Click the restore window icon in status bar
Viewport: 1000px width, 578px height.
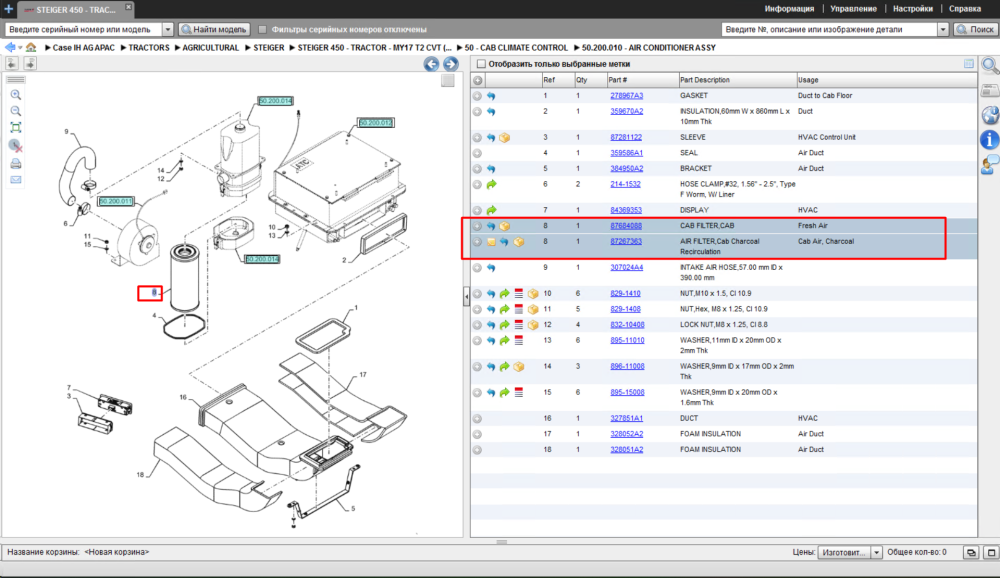(971, 552)
